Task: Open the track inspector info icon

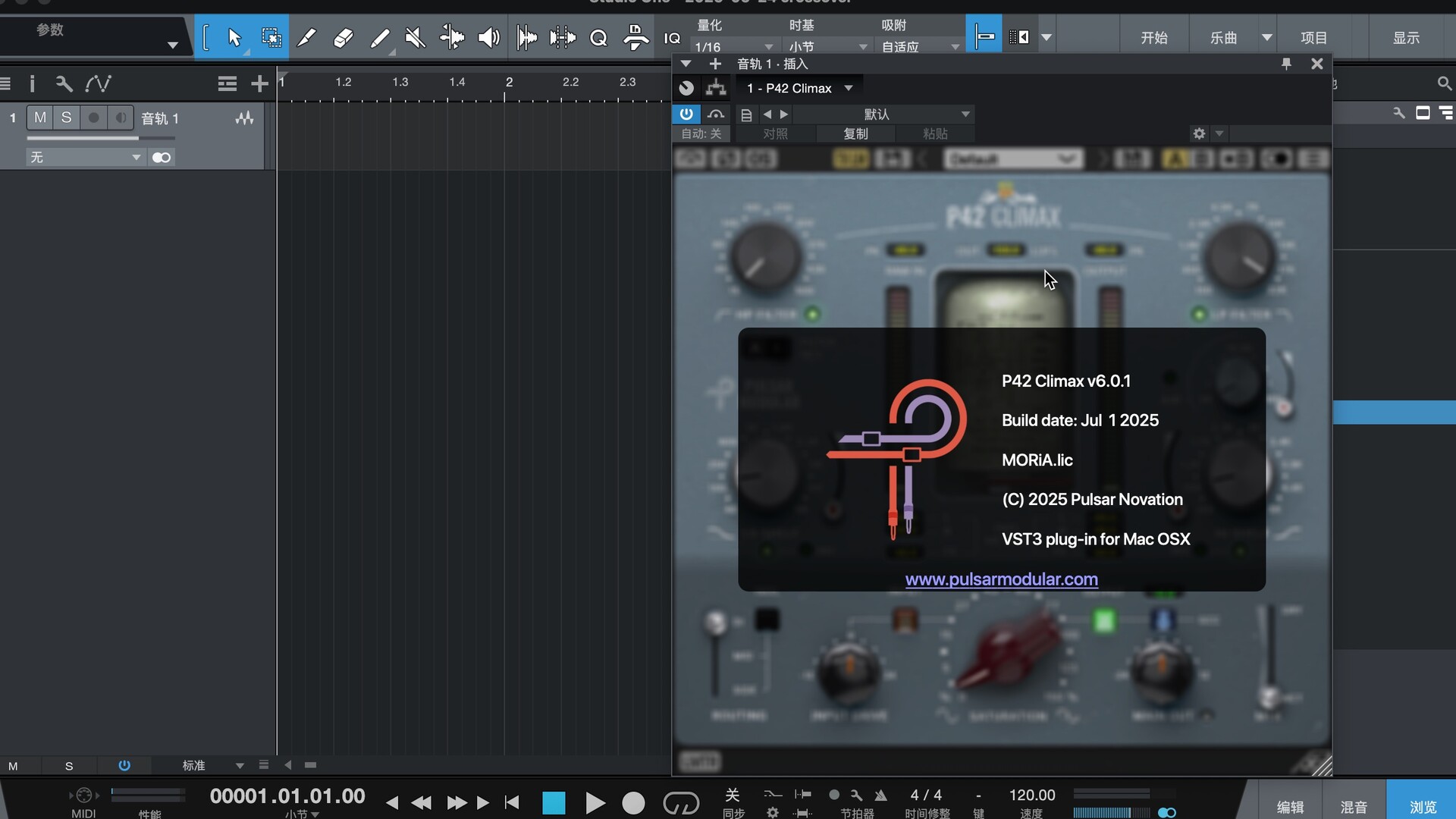Action: click(32, 83)
